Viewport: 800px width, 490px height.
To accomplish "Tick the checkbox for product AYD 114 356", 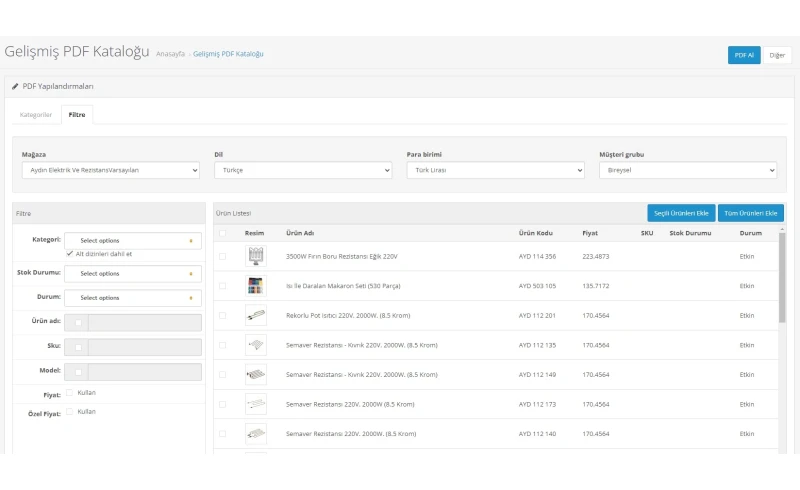I will coord(222,256).
